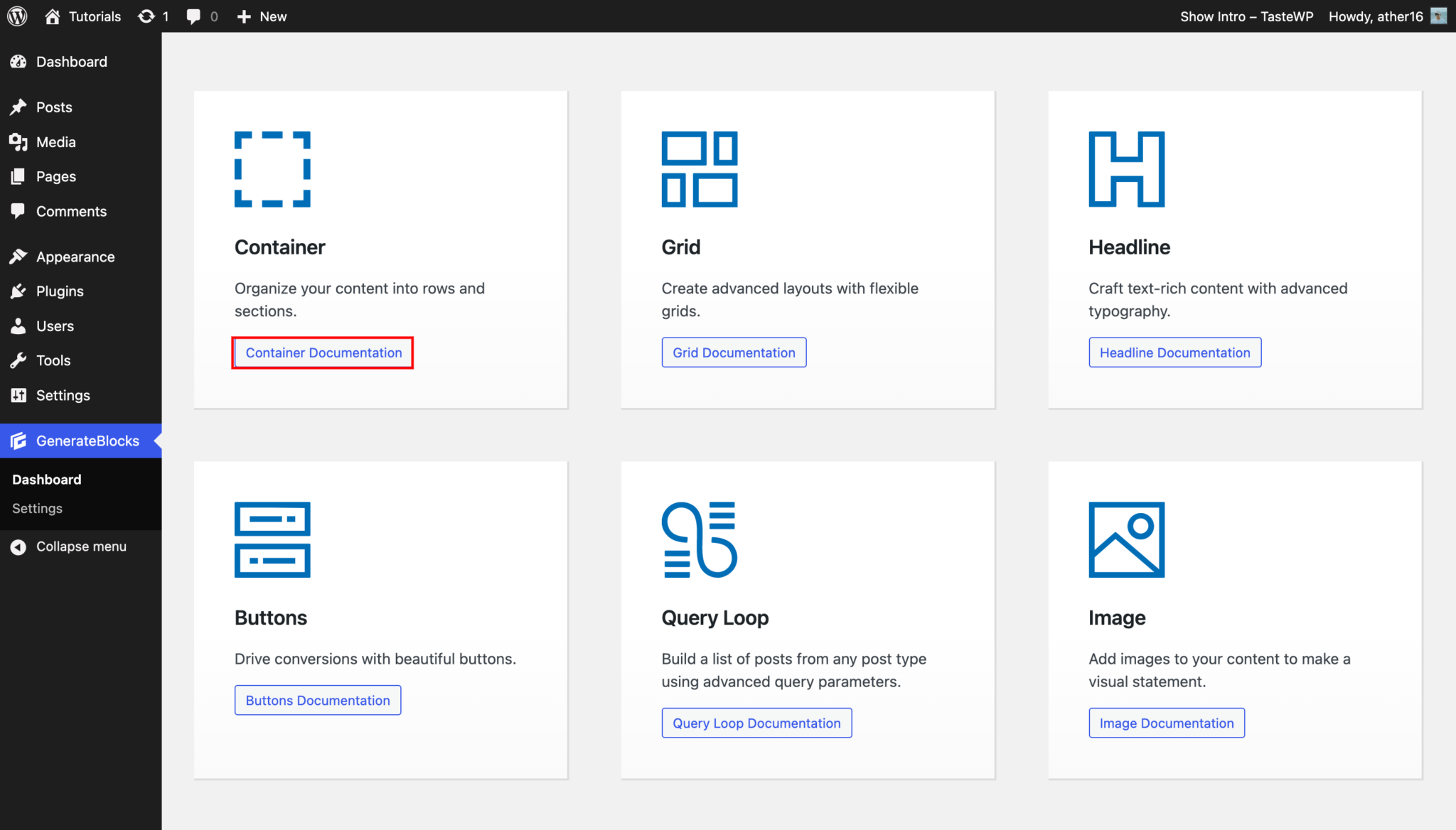
Task: Open Query Loop Documentation
Action: click(756, 723)
